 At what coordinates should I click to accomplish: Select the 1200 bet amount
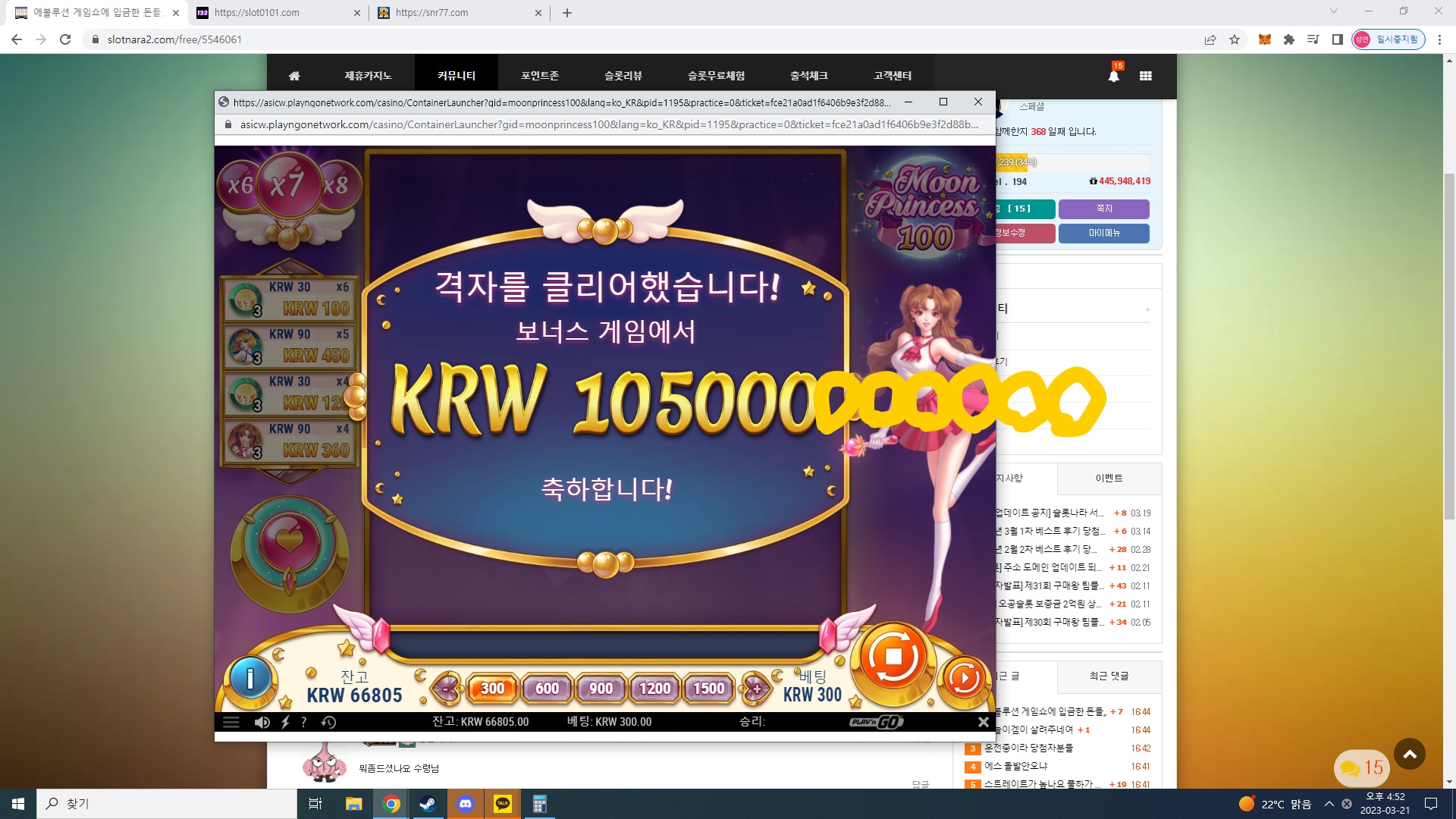click(654, 688)
